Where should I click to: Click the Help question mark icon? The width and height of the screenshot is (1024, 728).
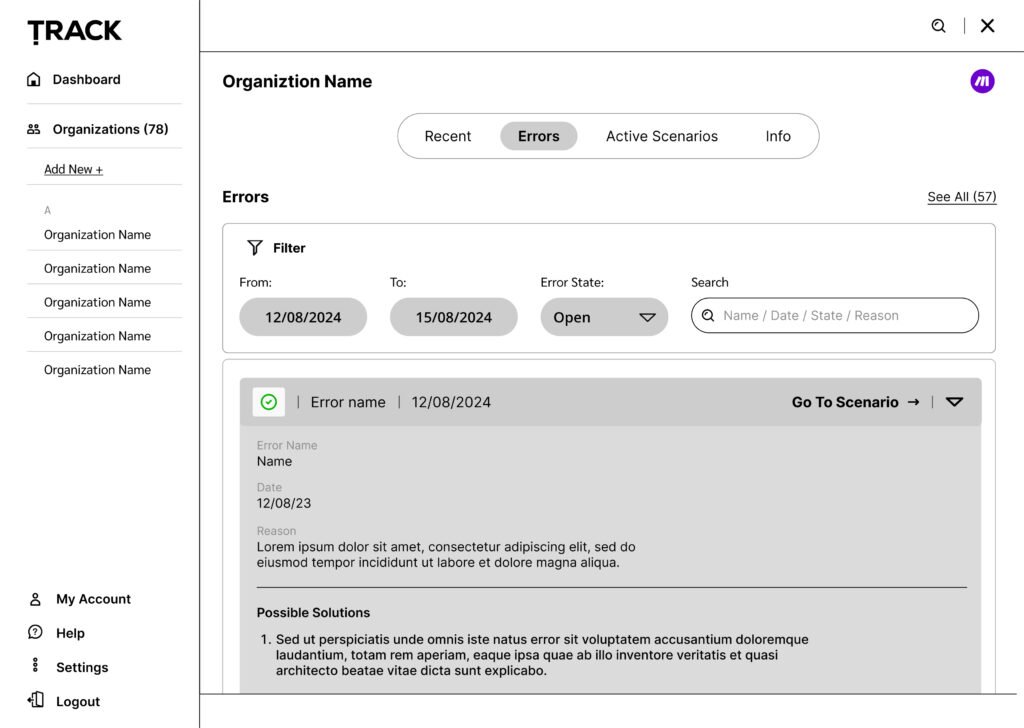pyautogui.click(x=35, y=632)
